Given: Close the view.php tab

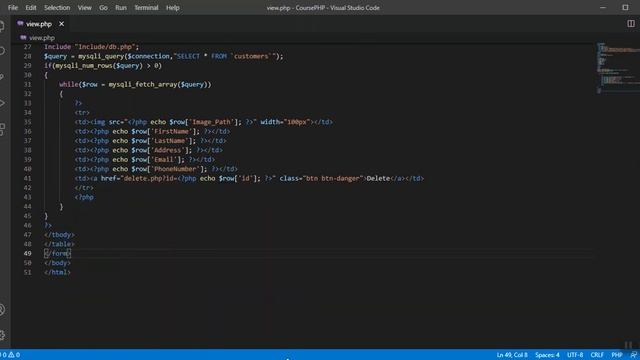Looking at the screenshot, I should point(61,24).
